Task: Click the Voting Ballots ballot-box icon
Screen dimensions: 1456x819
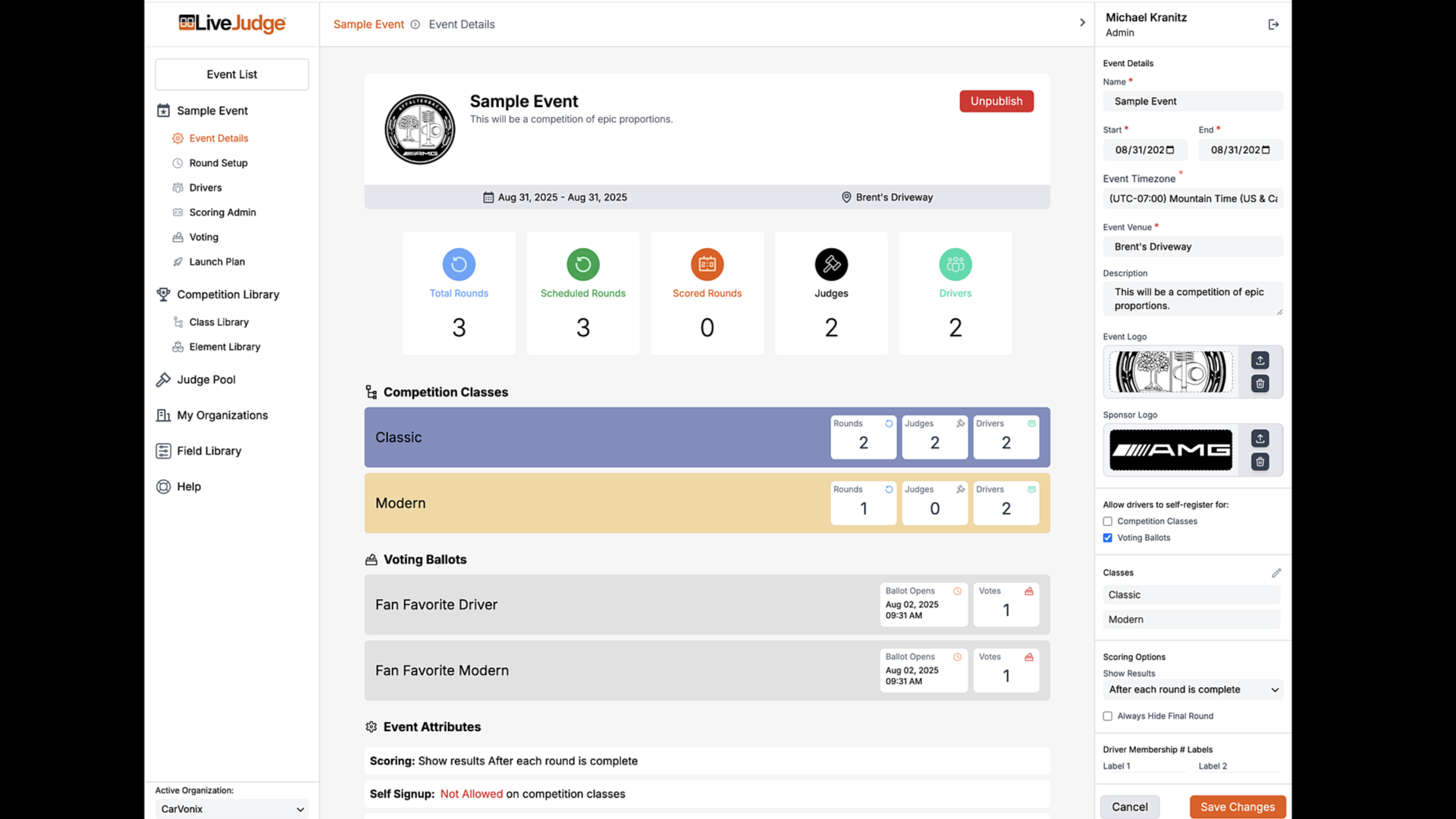Action: 371,560
